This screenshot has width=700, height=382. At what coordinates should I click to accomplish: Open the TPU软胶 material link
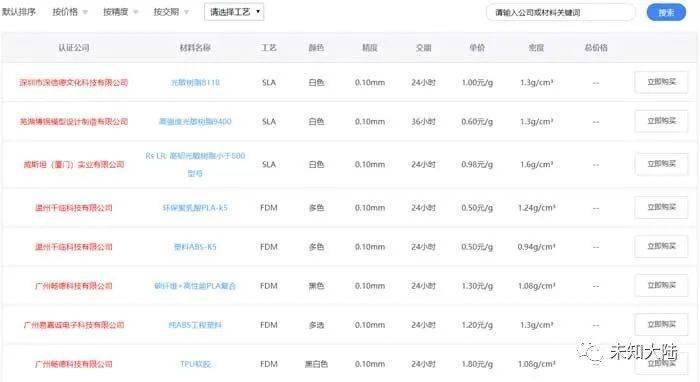pyautogui.click(x=195, y=364)
